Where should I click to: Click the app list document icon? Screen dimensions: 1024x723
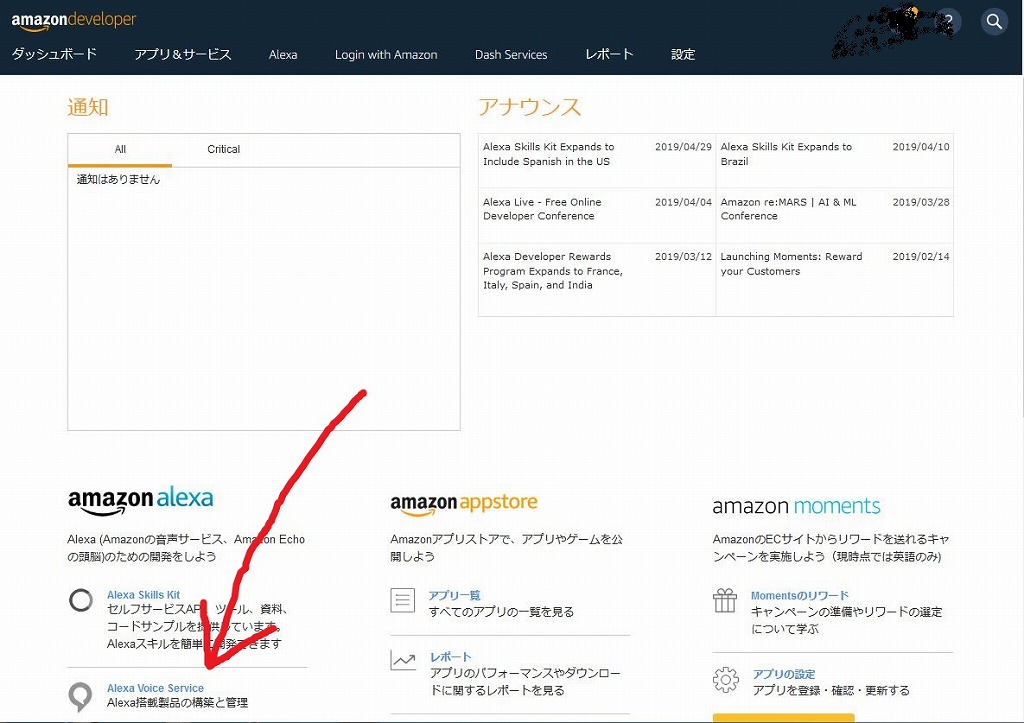point(402,600)
